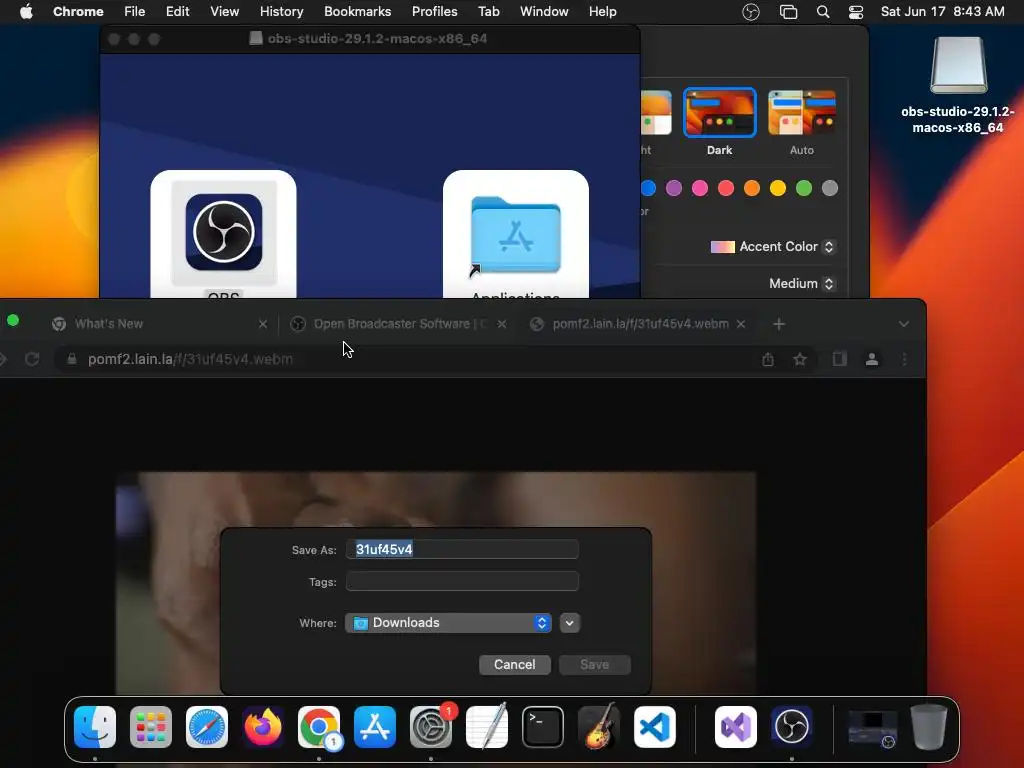Select Auto appearance mode
Screen dimensions: 1024x768
point(802,112)
